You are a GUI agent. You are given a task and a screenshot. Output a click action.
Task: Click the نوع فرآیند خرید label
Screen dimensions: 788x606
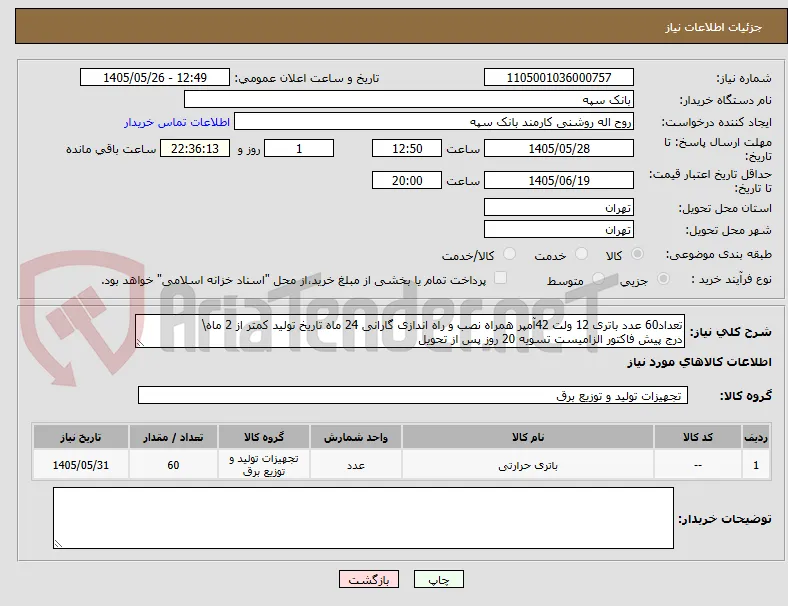(732, 279)
